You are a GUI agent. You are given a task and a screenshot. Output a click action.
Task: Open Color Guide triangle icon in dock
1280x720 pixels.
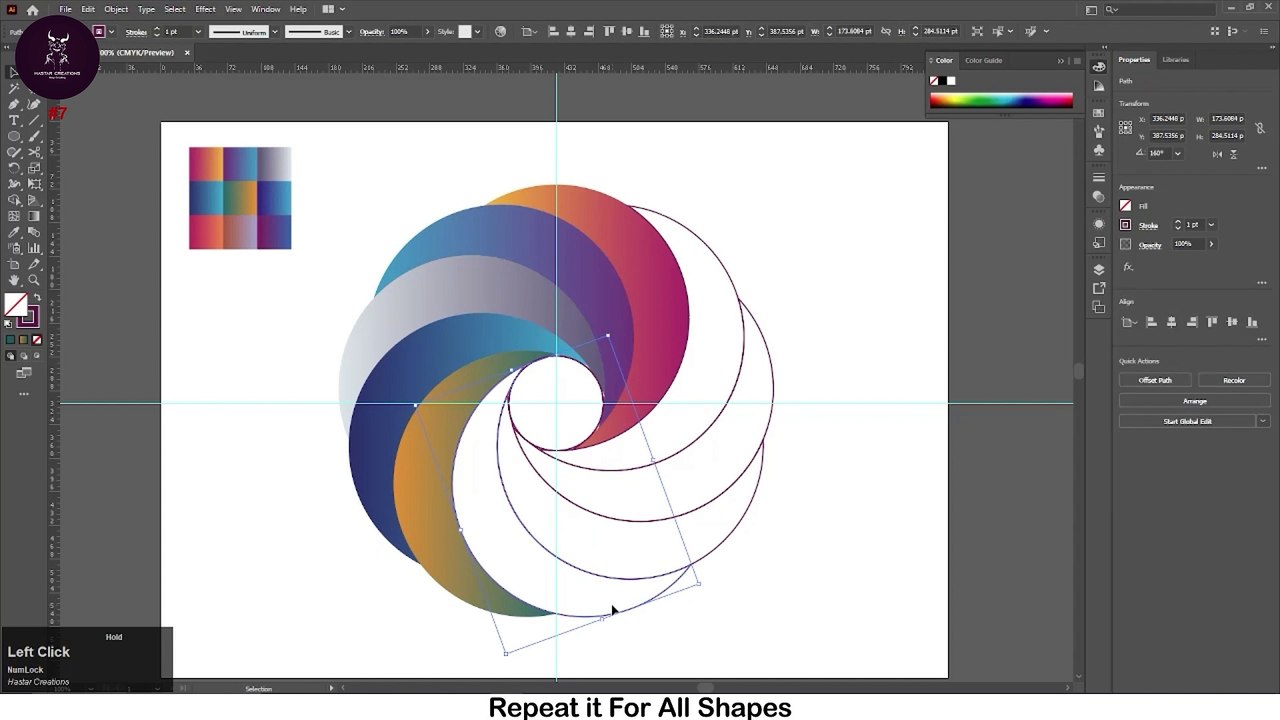click(1099, 85)
